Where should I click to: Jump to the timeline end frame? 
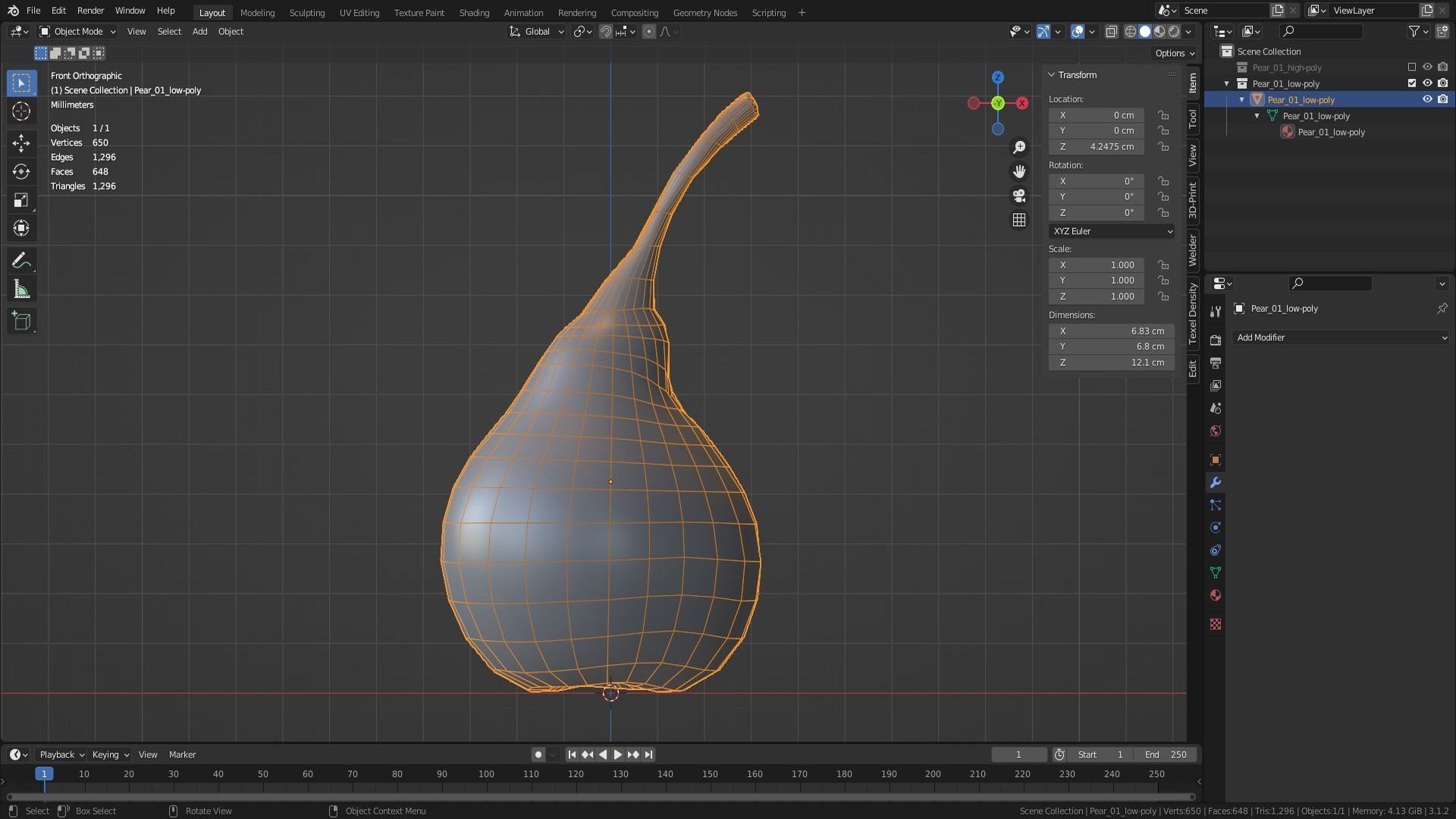648,755
